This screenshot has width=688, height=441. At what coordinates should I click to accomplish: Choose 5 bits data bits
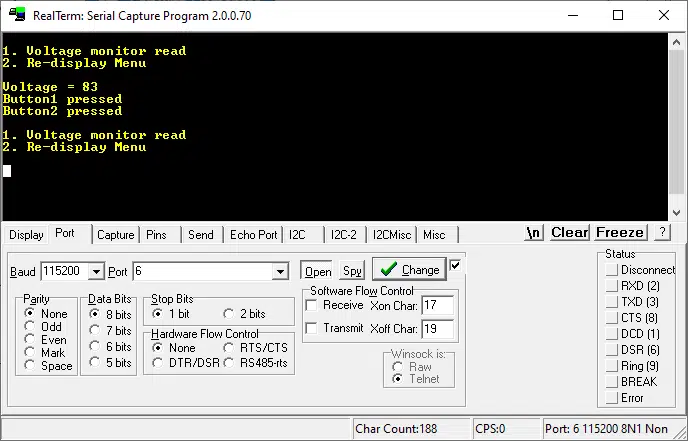pyautogui.click(x=111, y=362)
